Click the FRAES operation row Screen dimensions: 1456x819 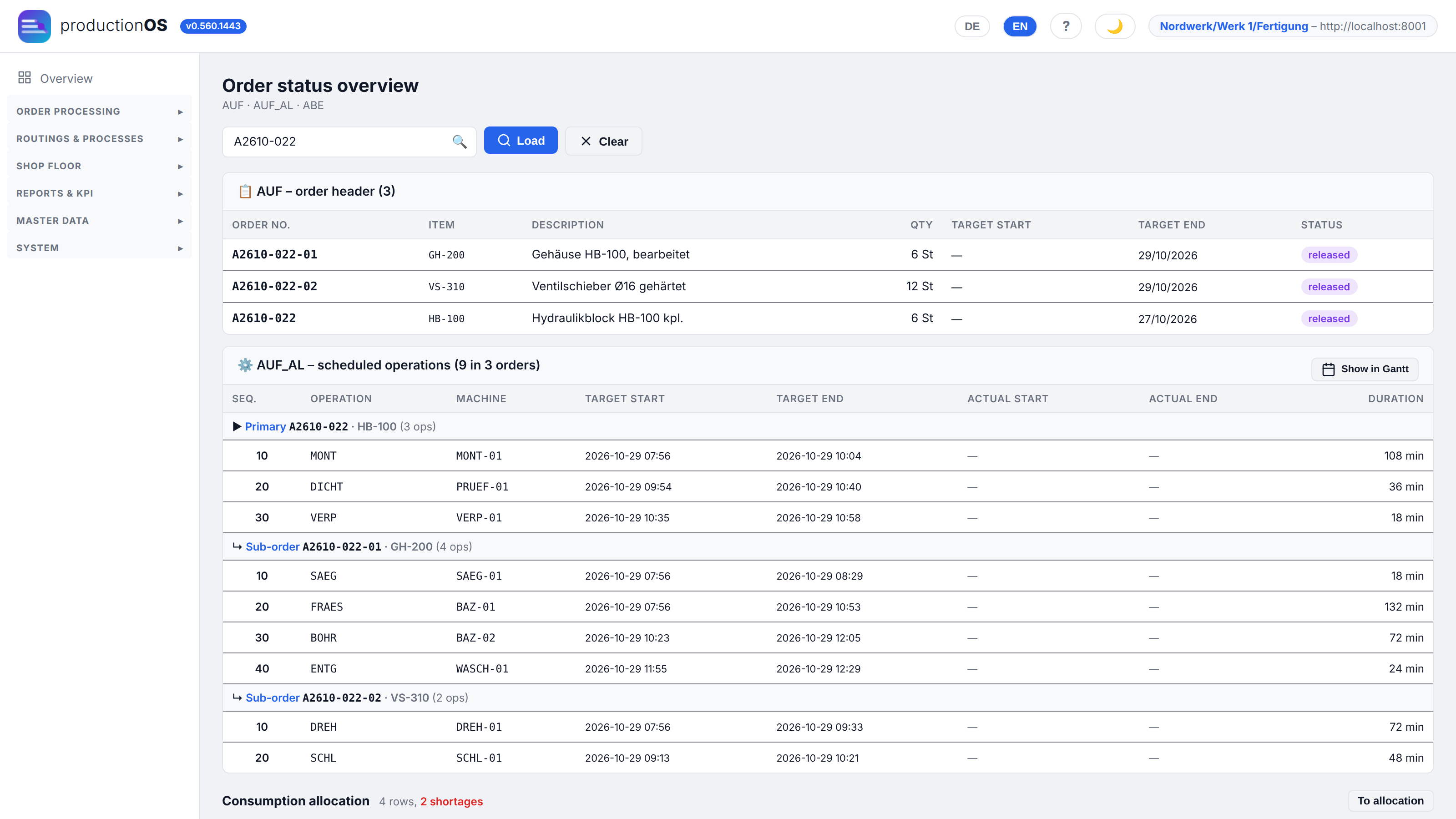tap(828, 607)
